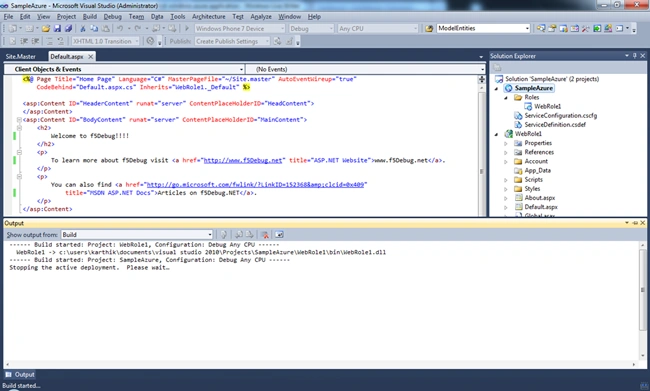Screen dimensions: 650x391
Task: Click the New Project toolbar icon
Action: point(13,29)
